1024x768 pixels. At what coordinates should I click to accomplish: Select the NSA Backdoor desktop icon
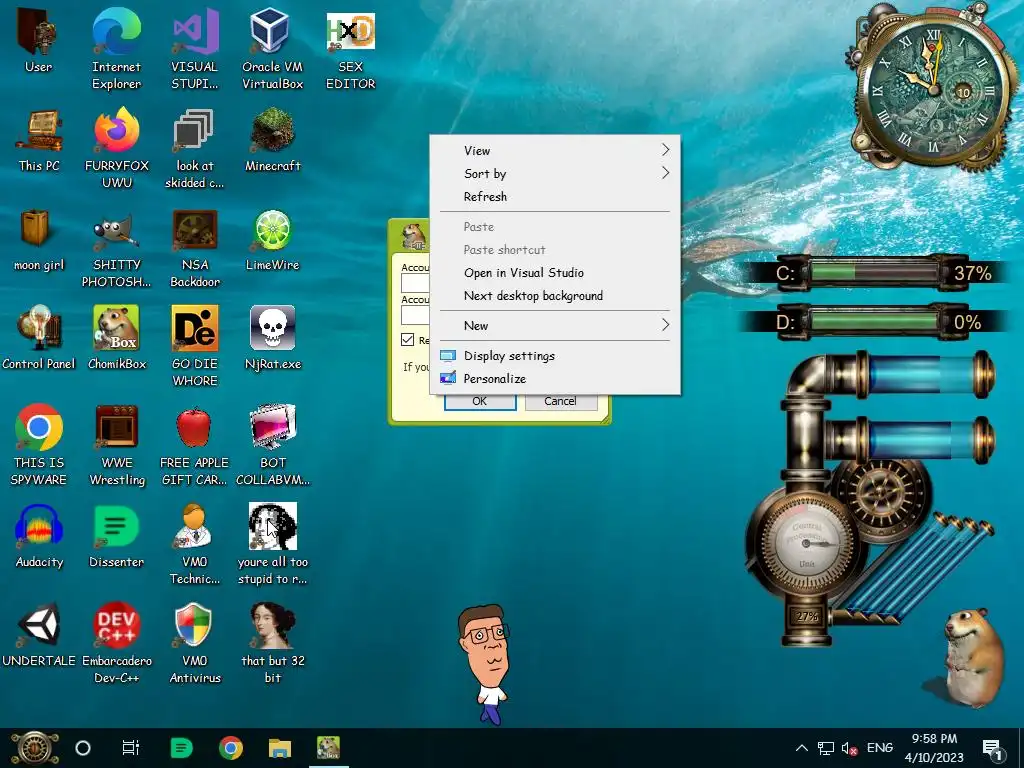194,248
